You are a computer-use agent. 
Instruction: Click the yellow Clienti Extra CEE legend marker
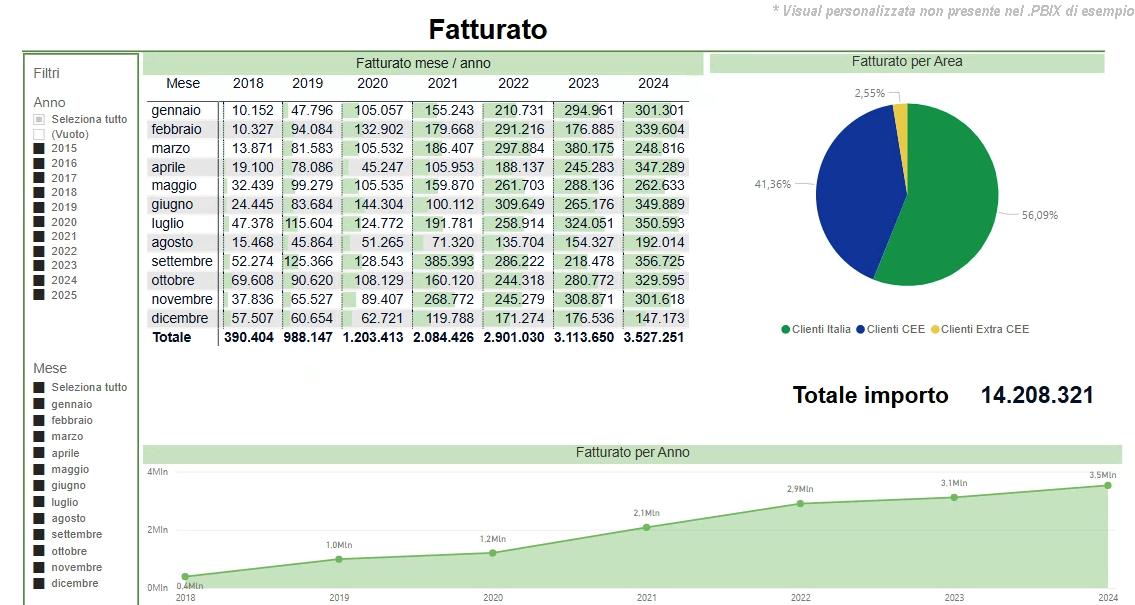(935, 329)
